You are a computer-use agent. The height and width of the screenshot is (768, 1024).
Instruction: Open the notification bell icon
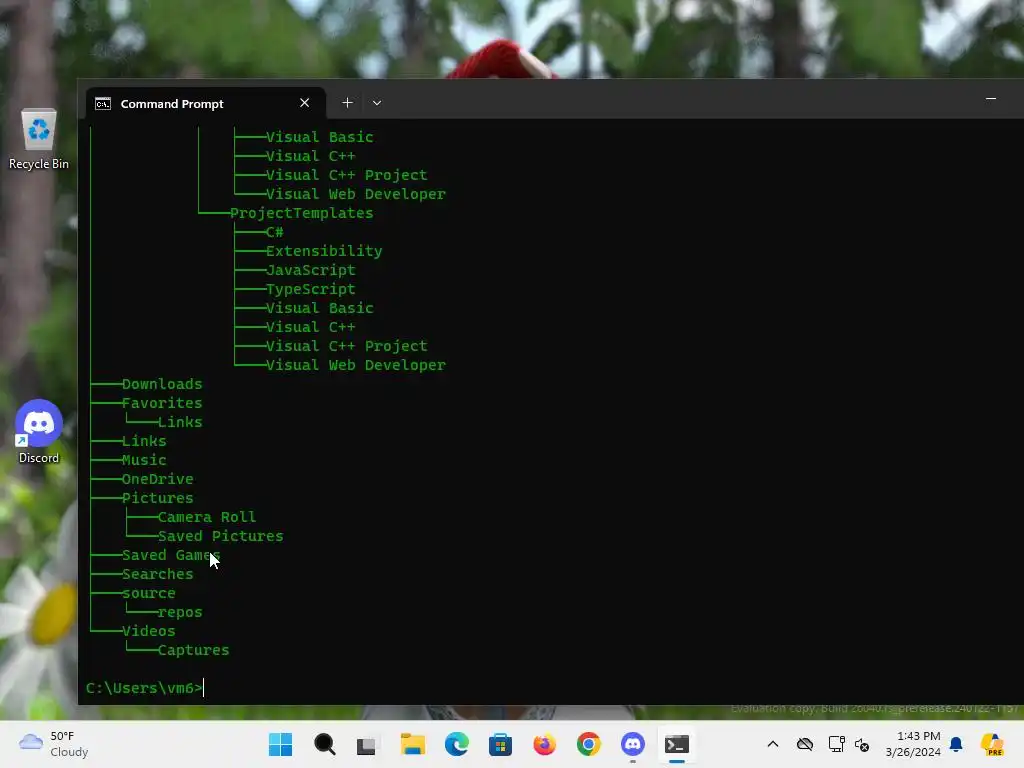(956, 744)
